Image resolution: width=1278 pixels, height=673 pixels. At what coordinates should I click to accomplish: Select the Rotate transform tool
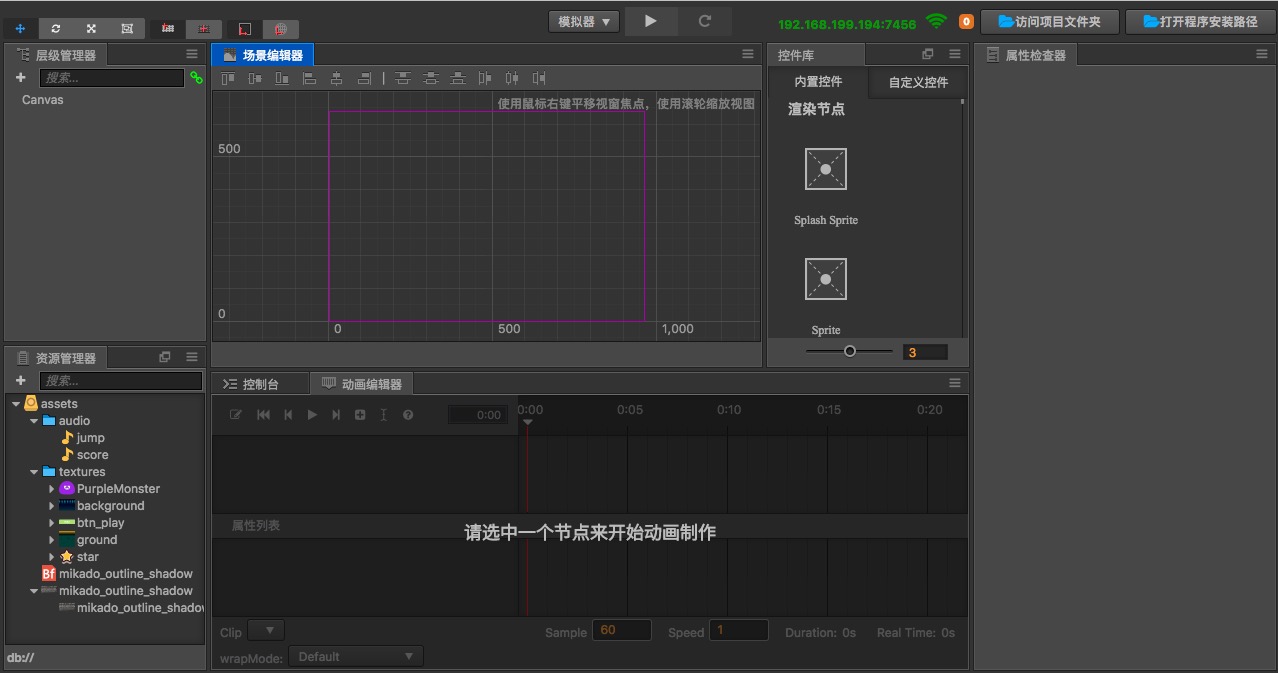(56, 29)
